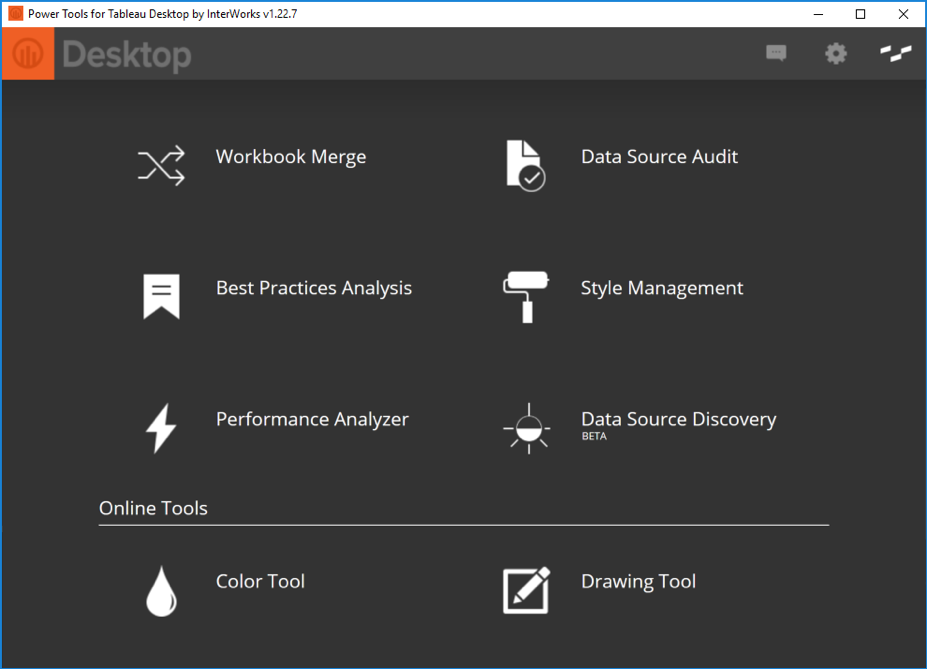927x669 pixels.
Task: Click the Style Management label
Action: (x=662, y=288)
